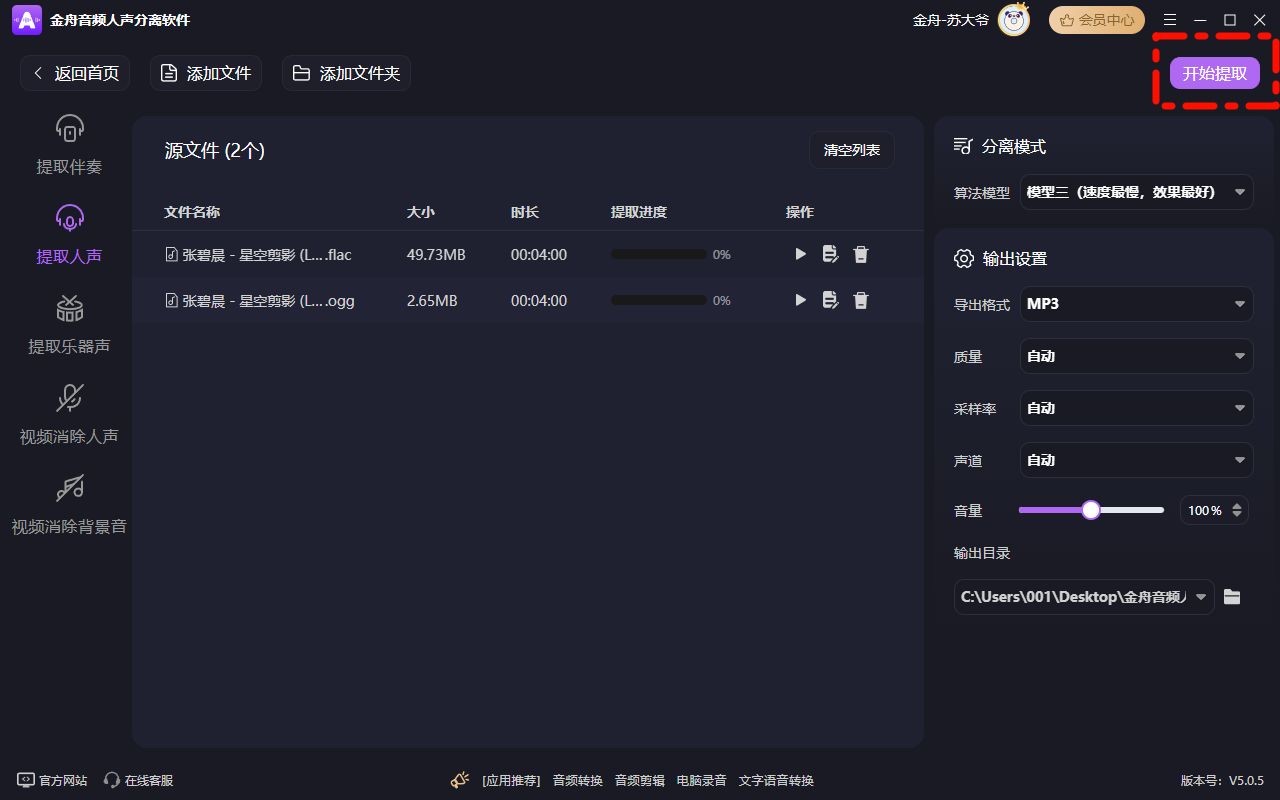Open the 算法模型 dropdown
Screen dimensions: 1280x800
(1136, 192)
